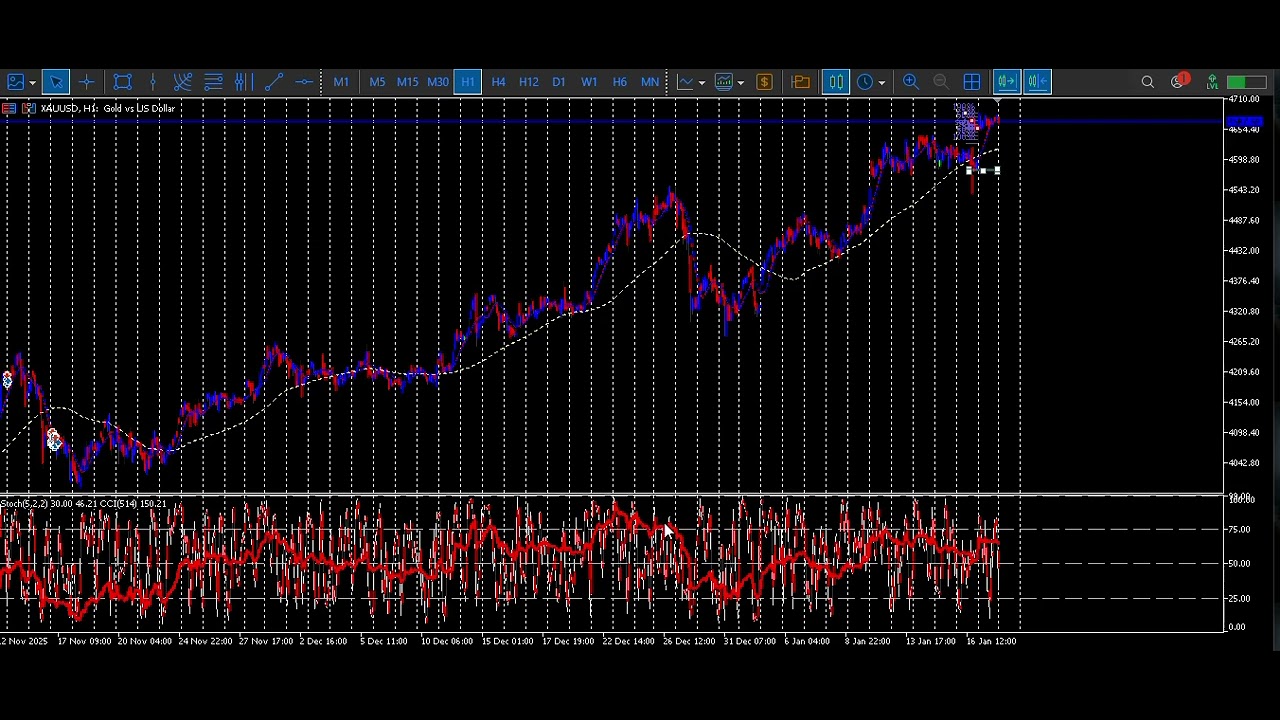
Task: Open the chart profile icon at toolbar start
Action: 14,82
